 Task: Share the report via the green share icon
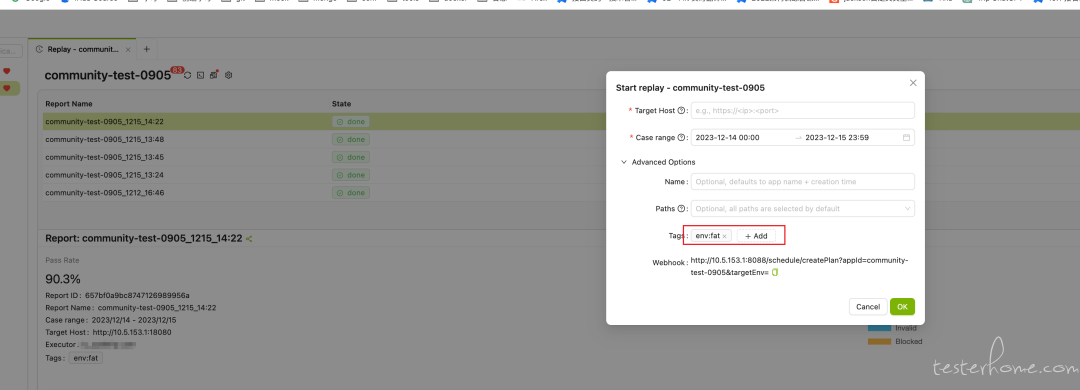(x=249, y=239)
